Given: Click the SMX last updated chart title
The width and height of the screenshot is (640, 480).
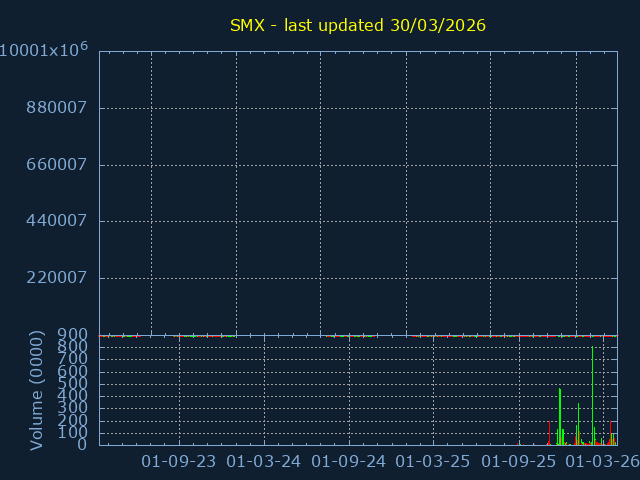Looking at the screenshot, I should tap(358, 25).
